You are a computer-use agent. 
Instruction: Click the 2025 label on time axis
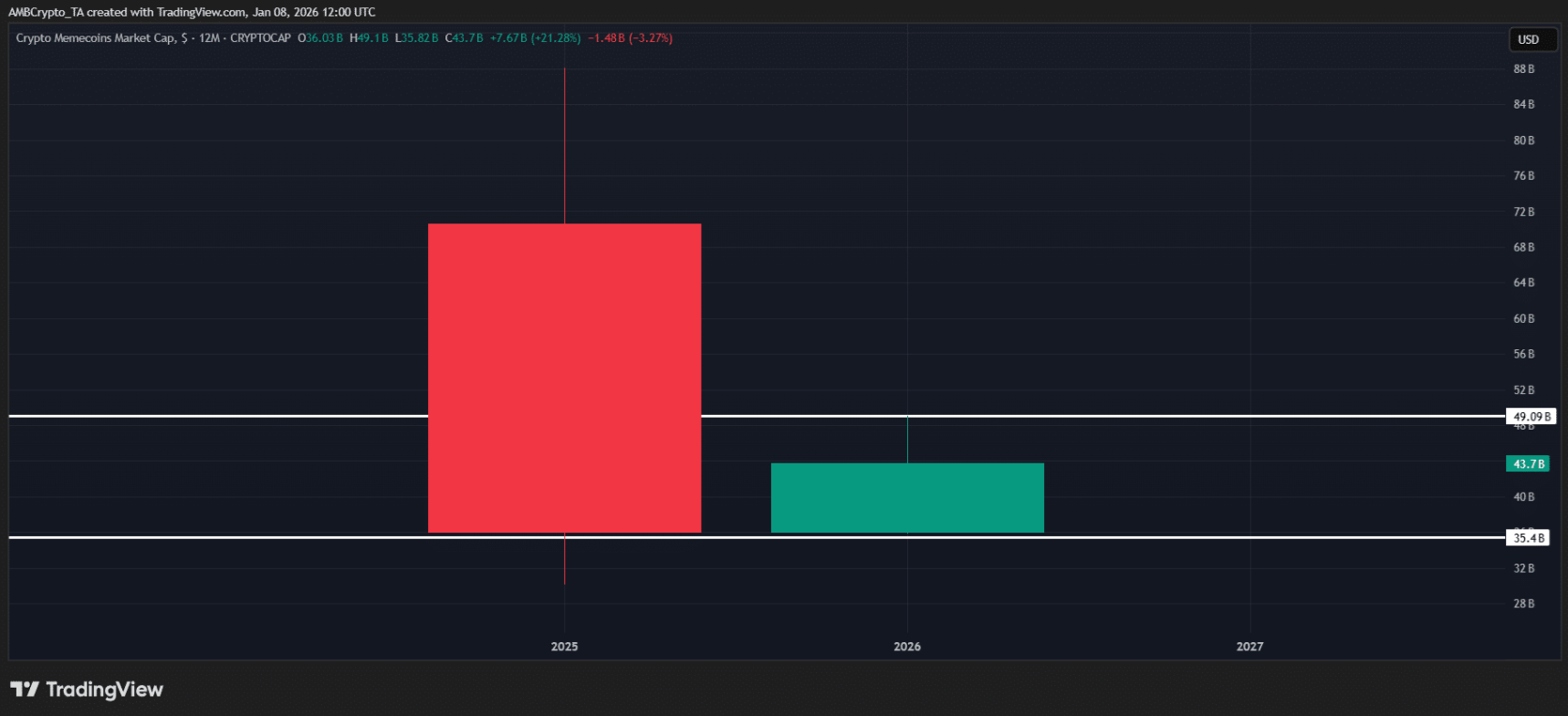564,647
